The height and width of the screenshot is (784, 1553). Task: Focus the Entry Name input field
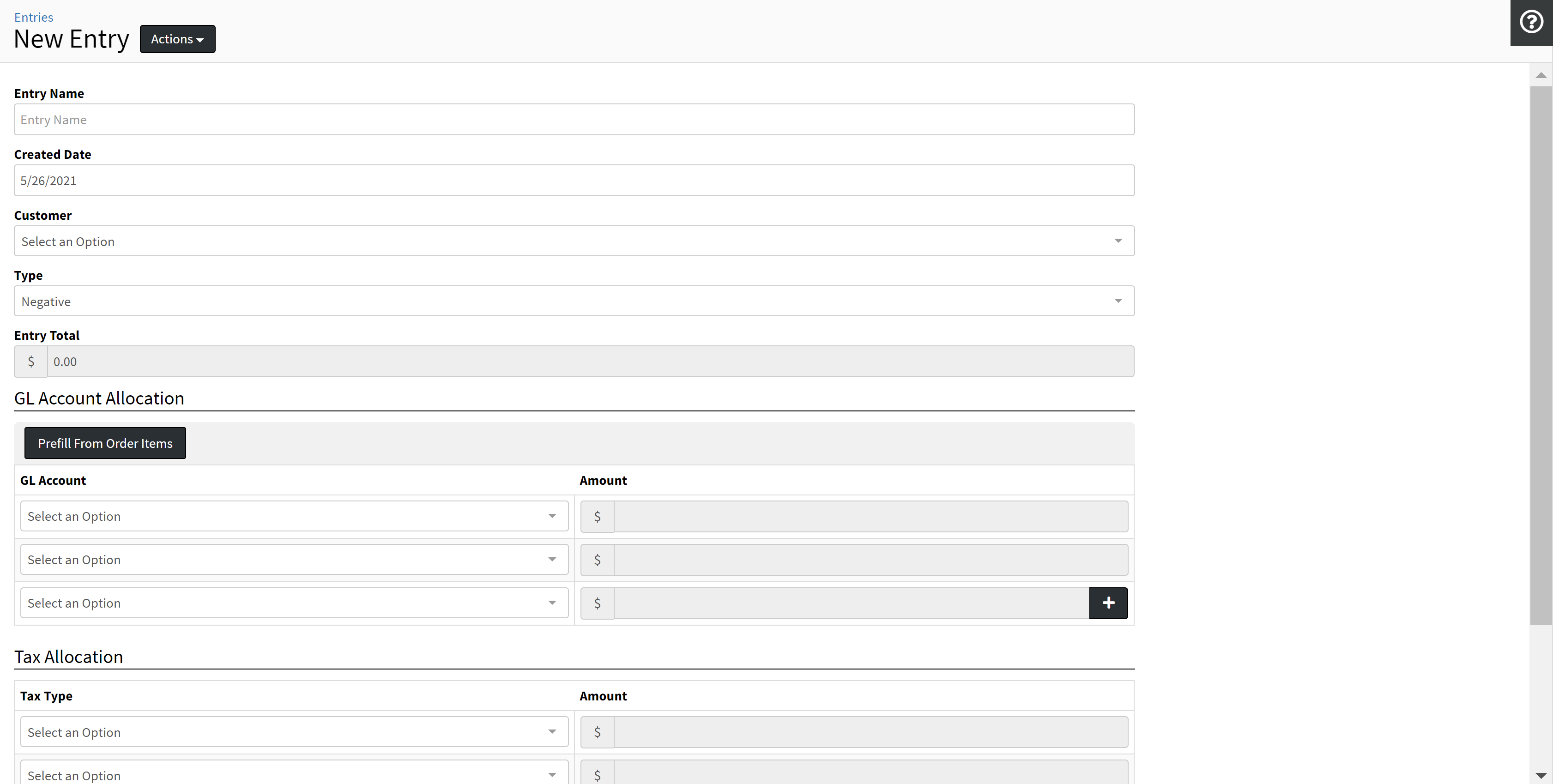coord(574,119)
